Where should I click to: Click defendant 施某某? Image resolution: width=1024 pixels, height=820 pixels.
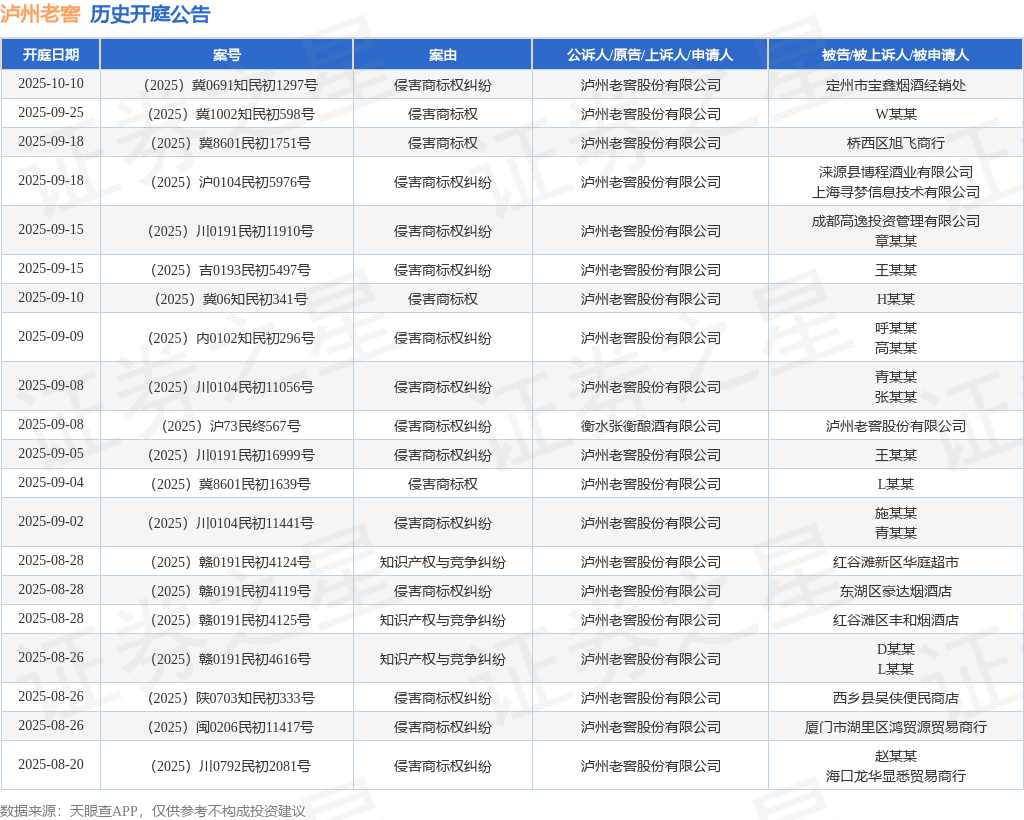point(895,513)
